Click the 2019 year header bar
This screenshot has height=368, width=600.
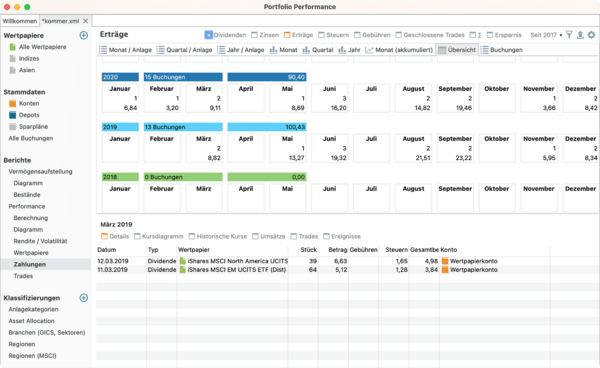click(x=120, y=127)
